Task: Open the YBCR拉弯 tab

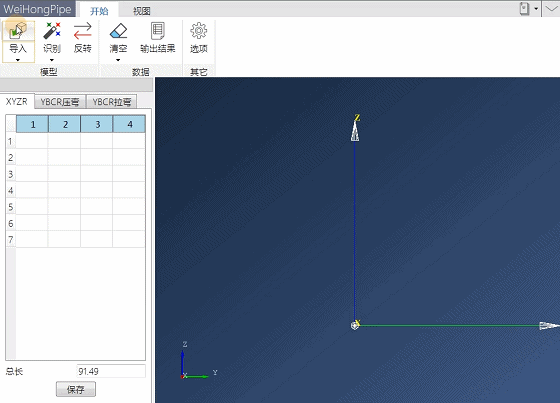Action: (112, 102)
